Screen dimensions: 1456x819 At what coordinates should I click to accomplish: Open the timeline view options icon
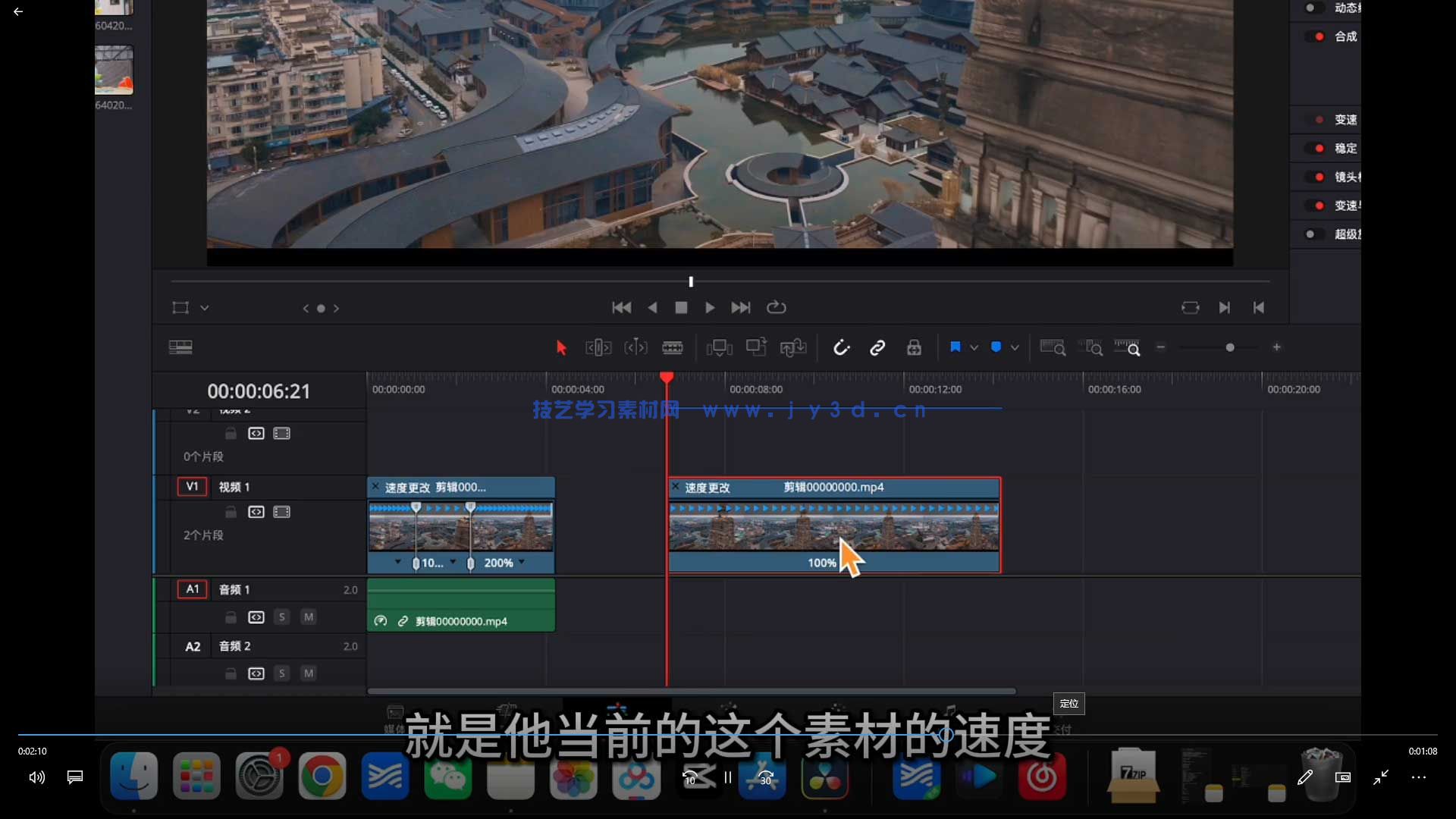[x=180, y=347]
